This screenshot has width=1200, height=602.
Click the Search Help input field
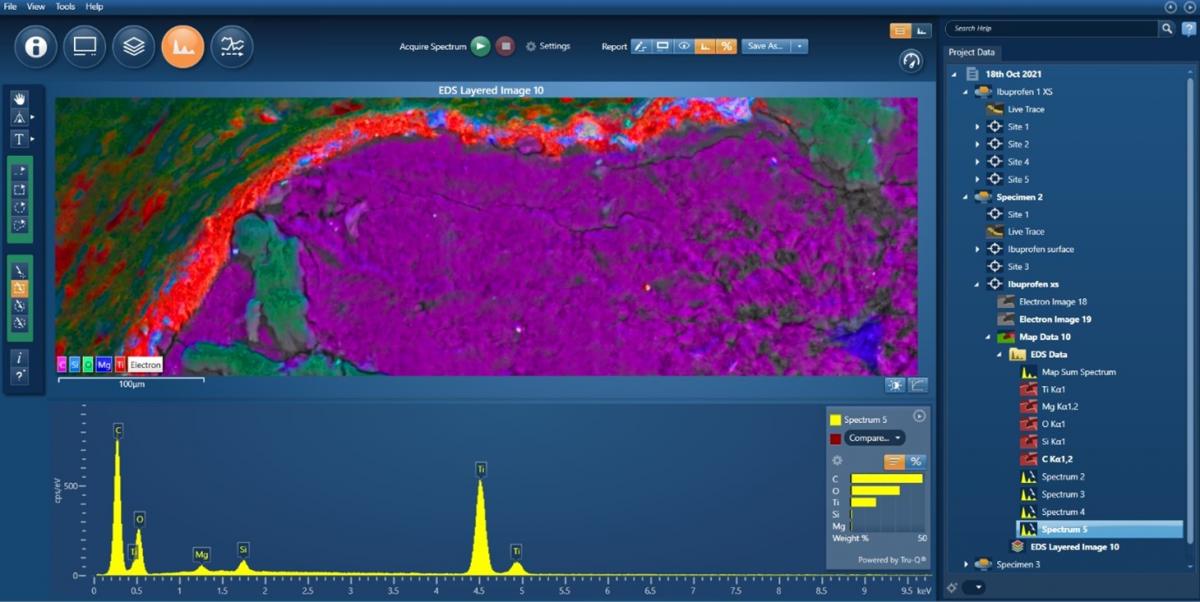[x=1052, y=29]
